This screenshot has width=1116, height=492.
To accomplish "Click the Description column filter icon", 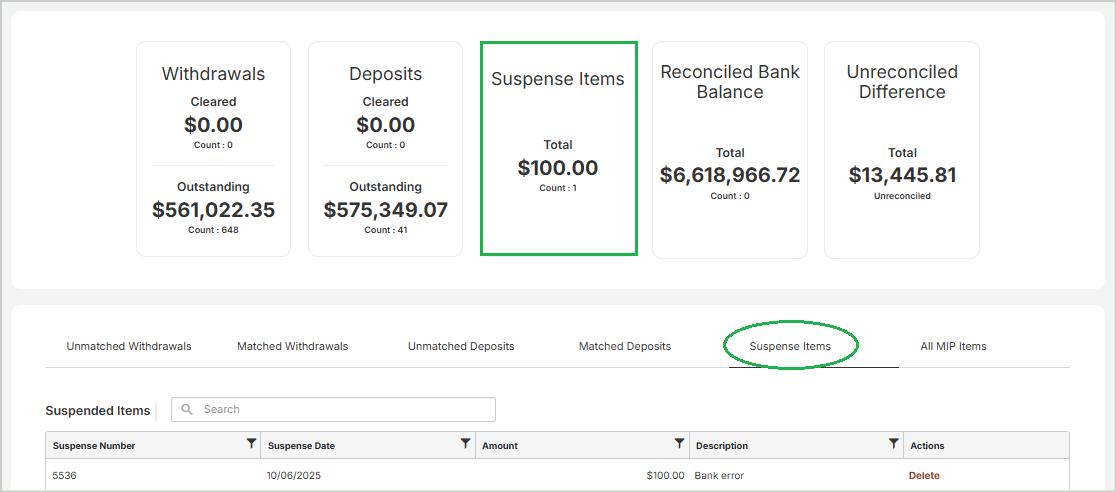I will 893,444.
